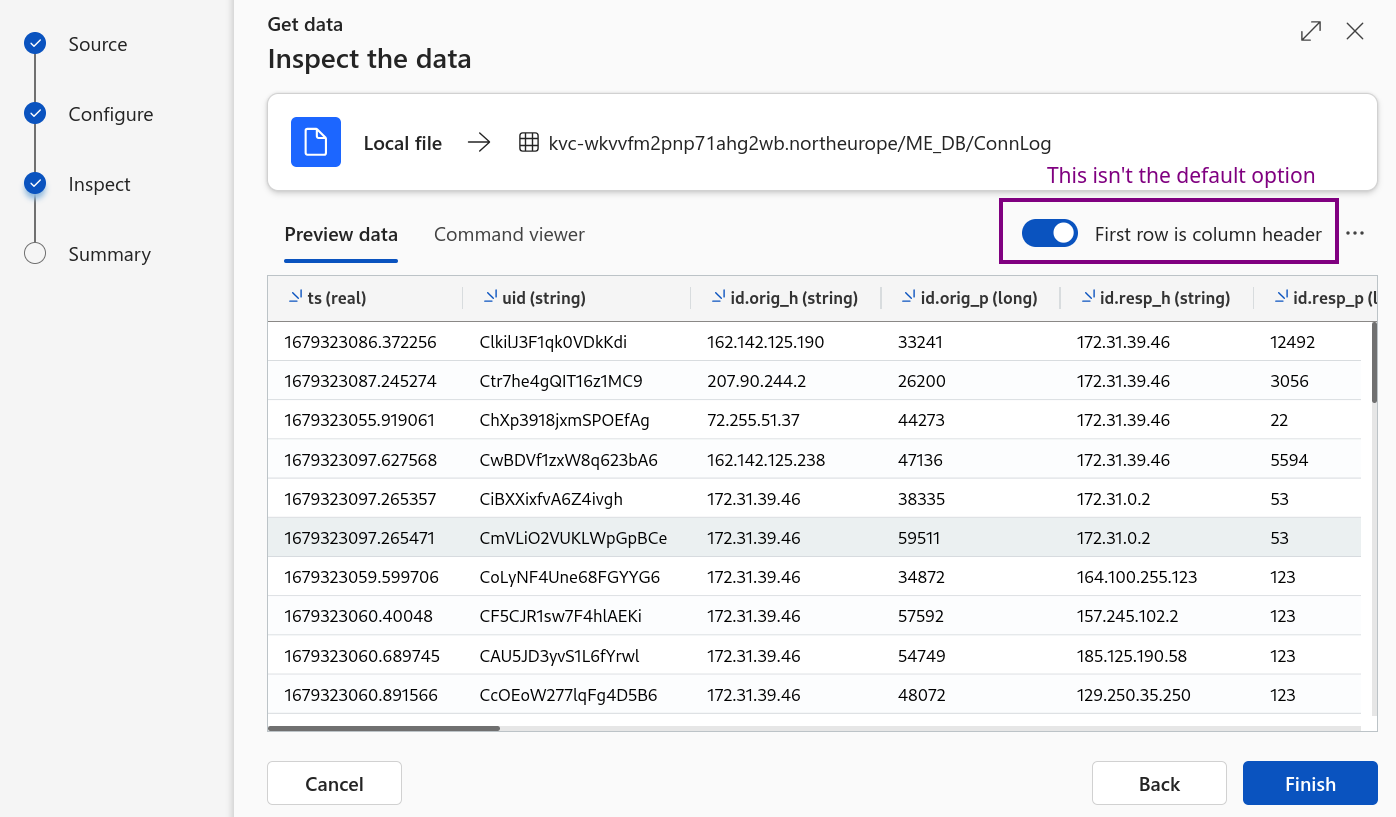Click cell 59511
The width and height of the screenshot is (1396, 817).
click(x=919, y=538)
